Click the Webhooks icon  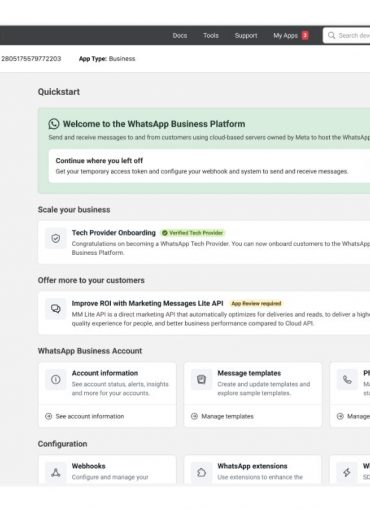tap(56, 472)
